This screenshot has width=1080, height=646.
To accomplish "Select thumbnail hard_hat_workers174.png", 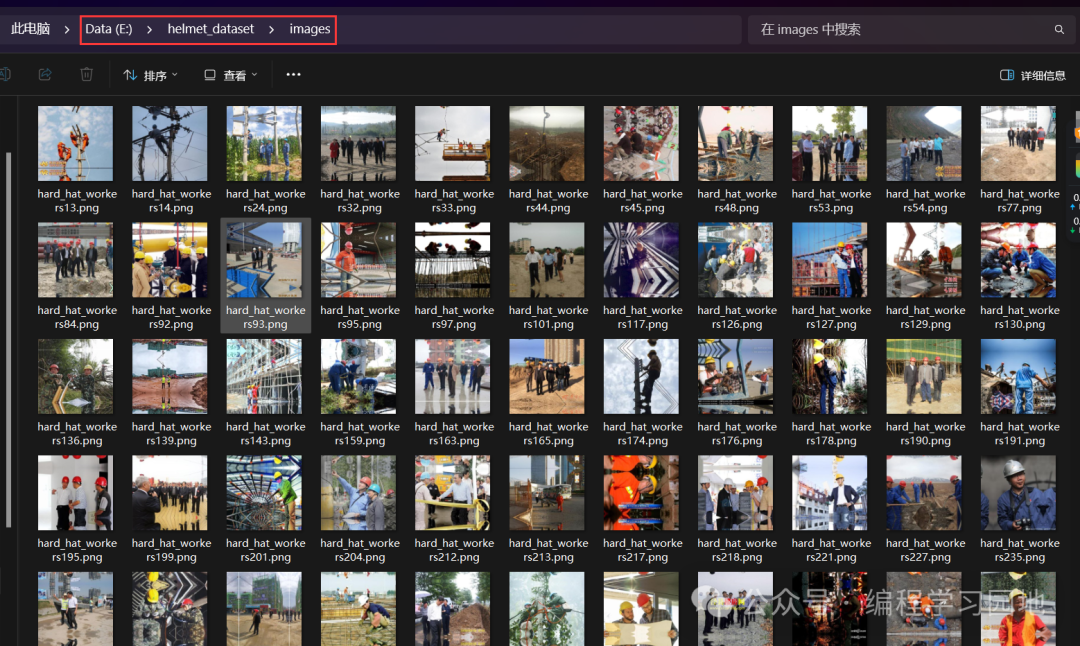I will coord(641,376).
